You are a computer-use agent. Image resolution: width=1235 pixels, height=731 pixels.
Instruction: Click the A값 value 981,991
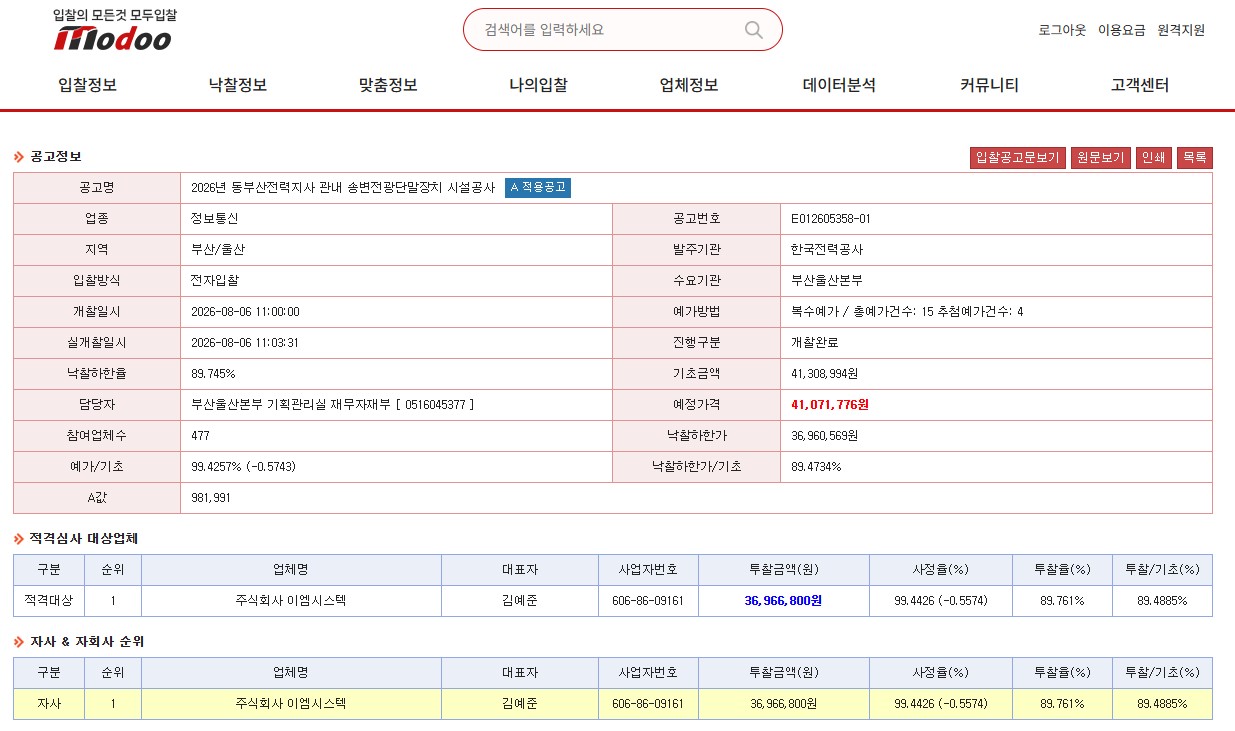point(211,498)
